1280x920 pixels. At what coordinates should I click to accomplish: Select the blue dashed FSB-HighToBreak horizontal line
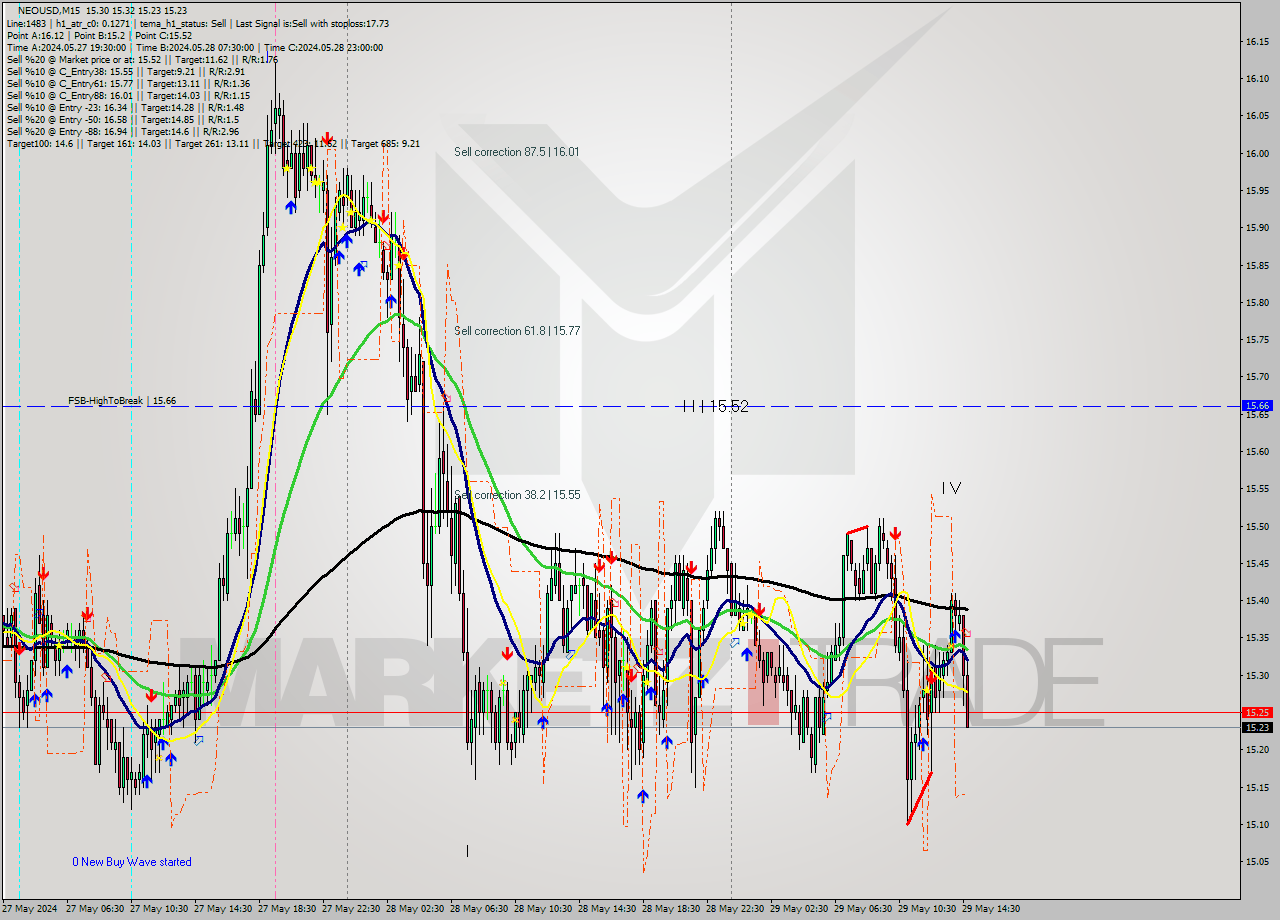coord(620,406)
